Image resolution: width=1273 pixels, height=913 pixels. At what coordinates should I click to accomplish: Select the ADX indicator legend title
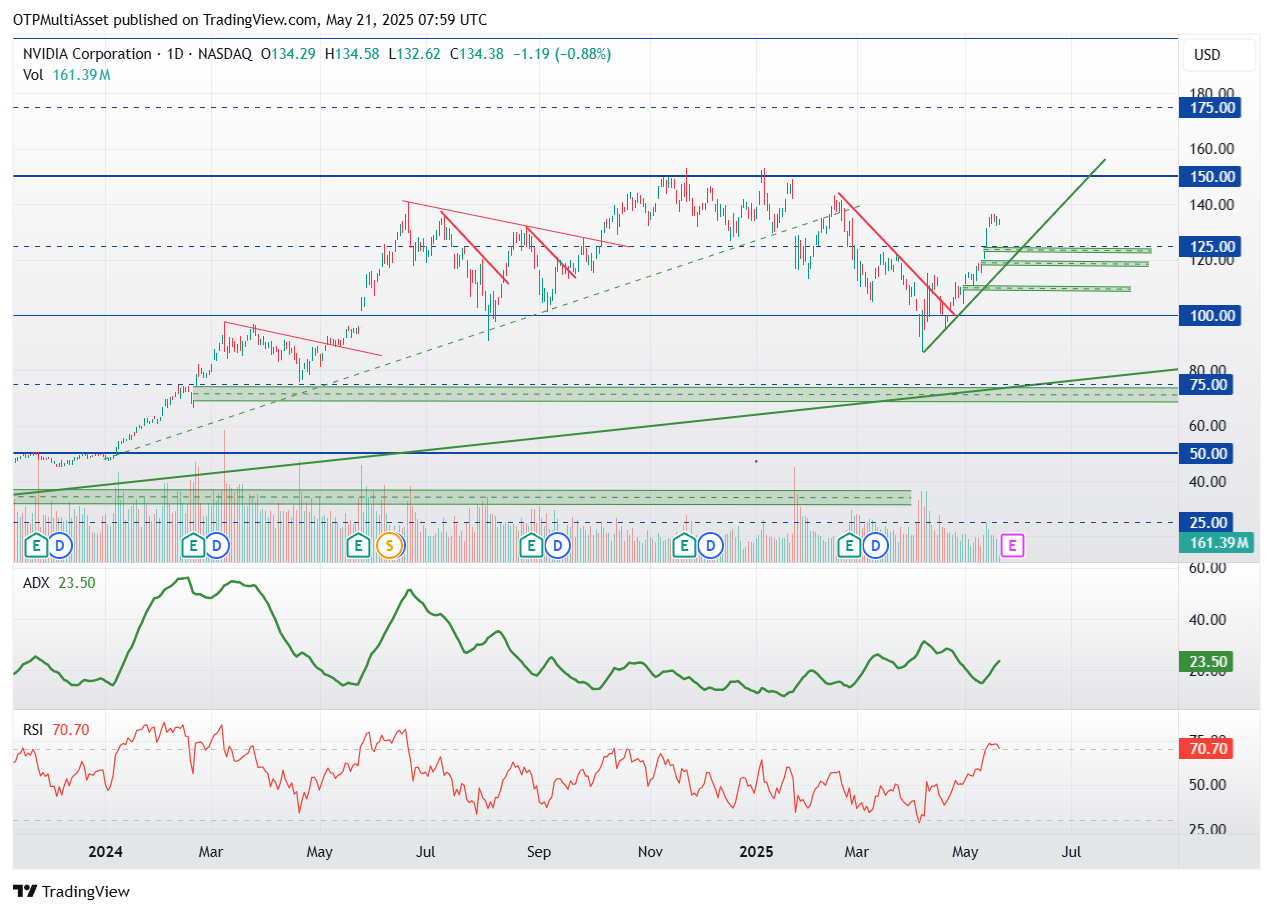pos(38,583)
